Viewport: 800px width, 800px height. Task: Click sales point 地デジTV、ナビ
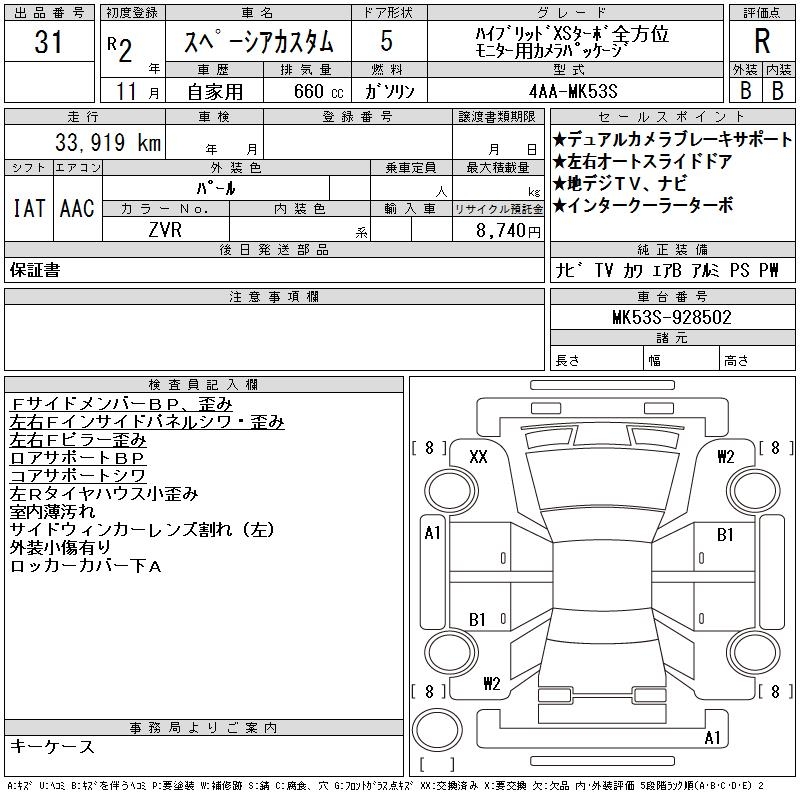[620, 183]
